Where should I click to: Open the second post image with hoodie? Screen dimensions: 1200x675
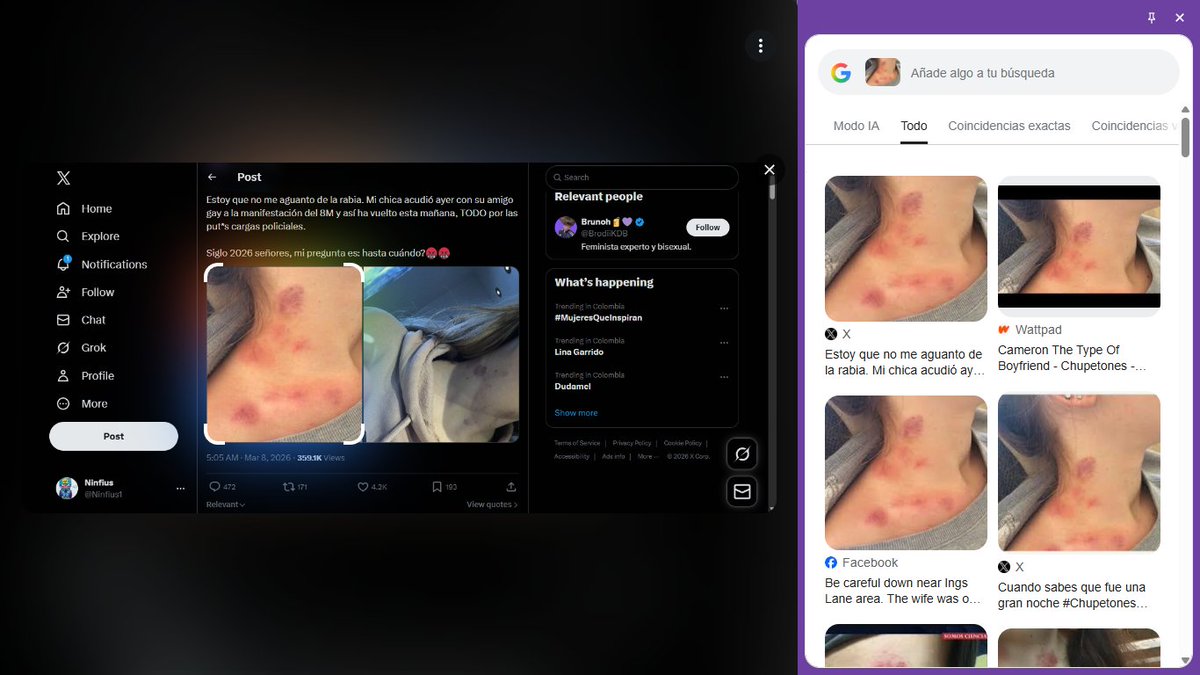(441, 354)
